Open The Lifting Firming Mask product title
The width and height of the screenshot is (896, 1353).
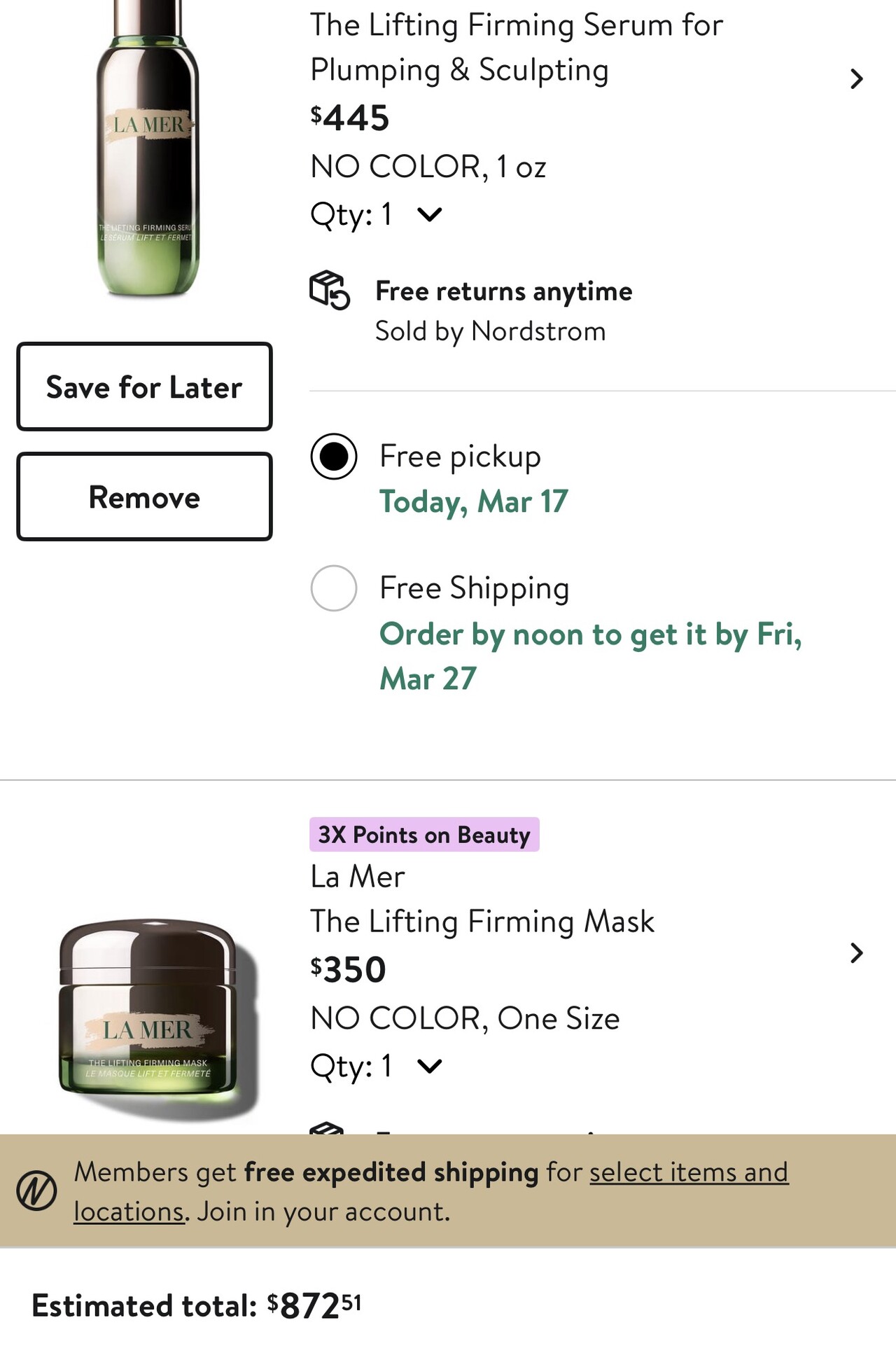(482, 922)
